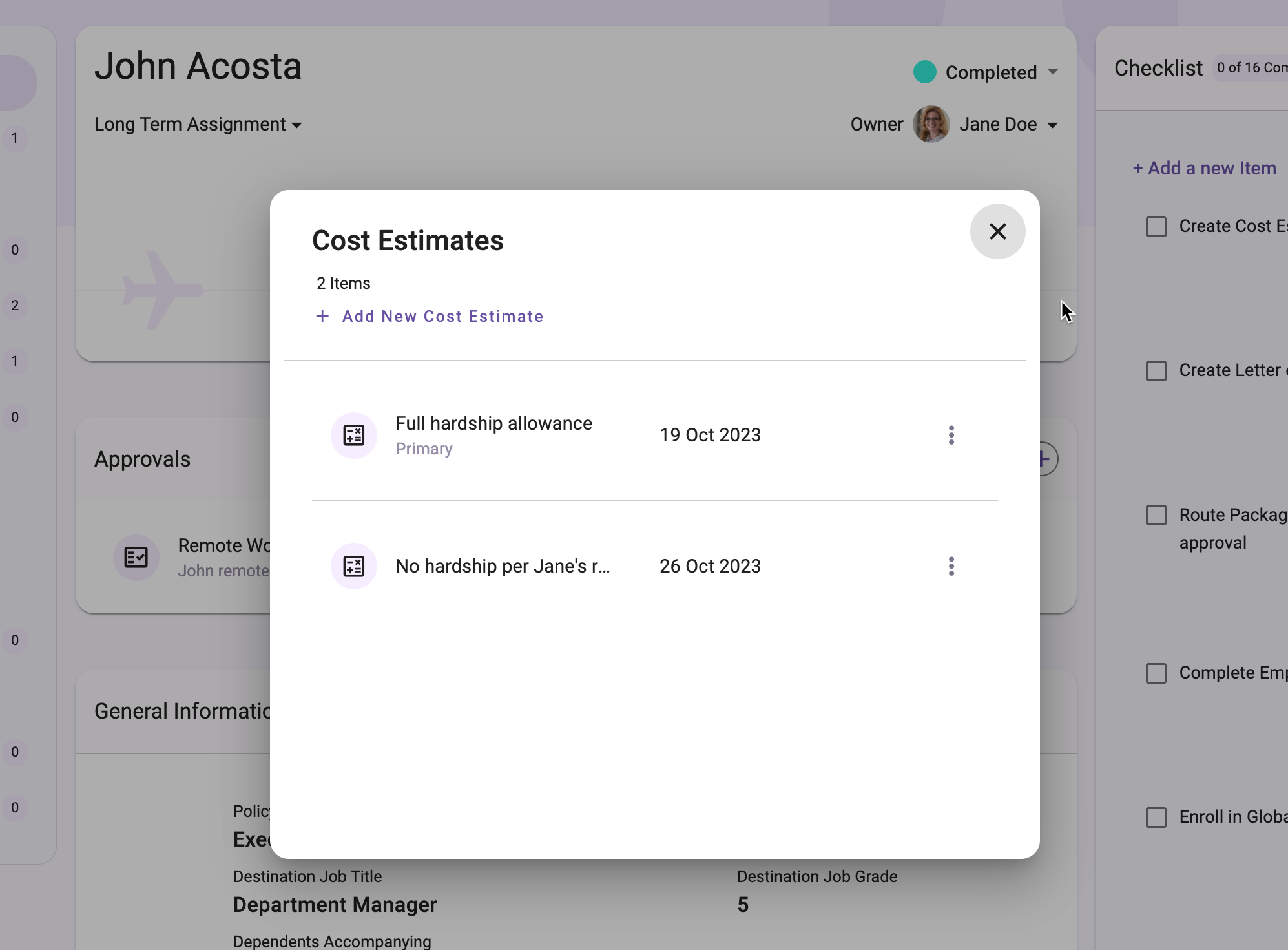Click the approvals document icon next to Remote Wo...
Image resolution: width=1288 pixels, height=950 pixels.
click(136, 557)
